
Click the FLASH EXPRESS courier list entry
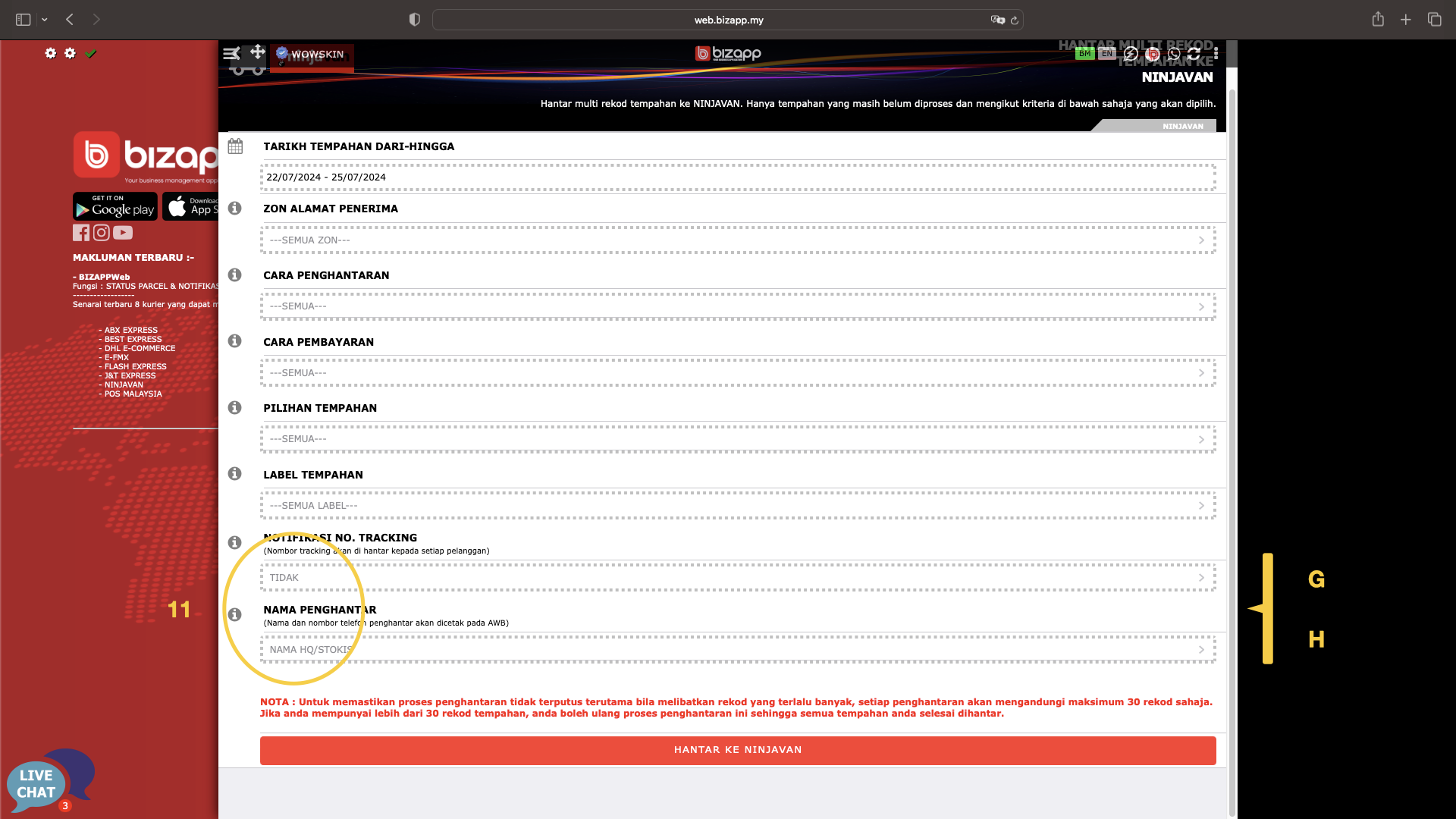[x=135, y=367]
